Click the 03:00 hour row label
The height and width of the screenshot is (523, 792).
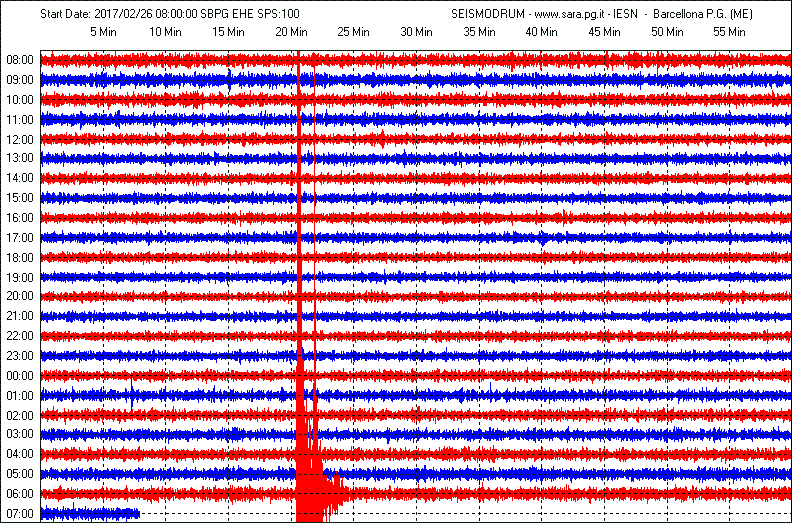pos(20,434)
